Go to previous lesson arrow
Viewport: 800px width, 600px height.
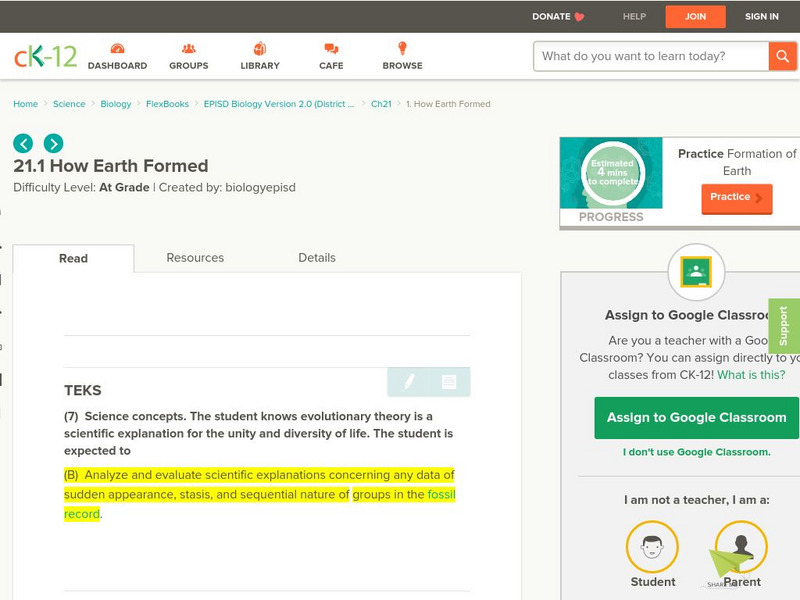coord(23,143)
